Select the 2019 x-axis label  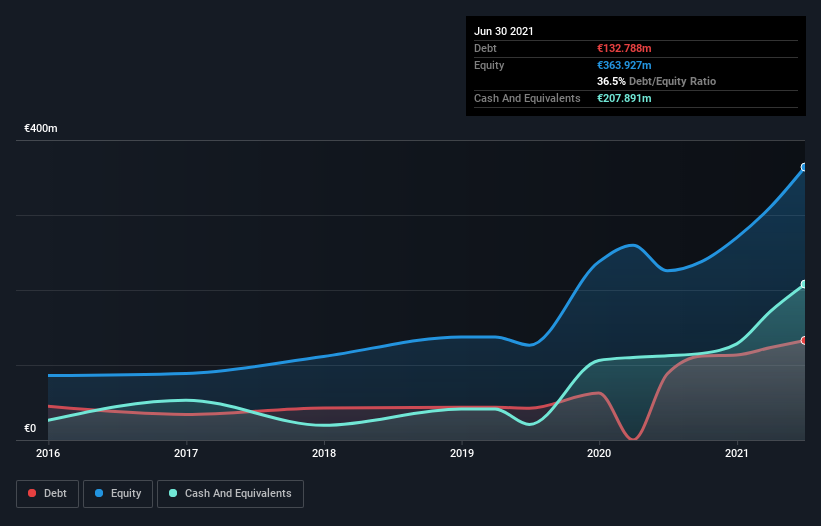(462, 453)
